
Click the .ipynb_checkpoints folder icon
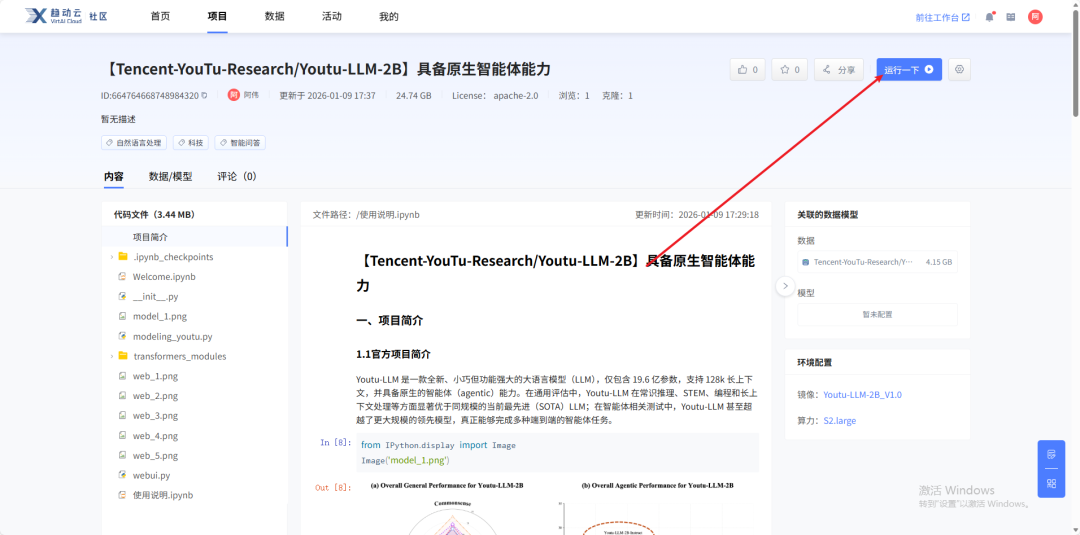123,257
